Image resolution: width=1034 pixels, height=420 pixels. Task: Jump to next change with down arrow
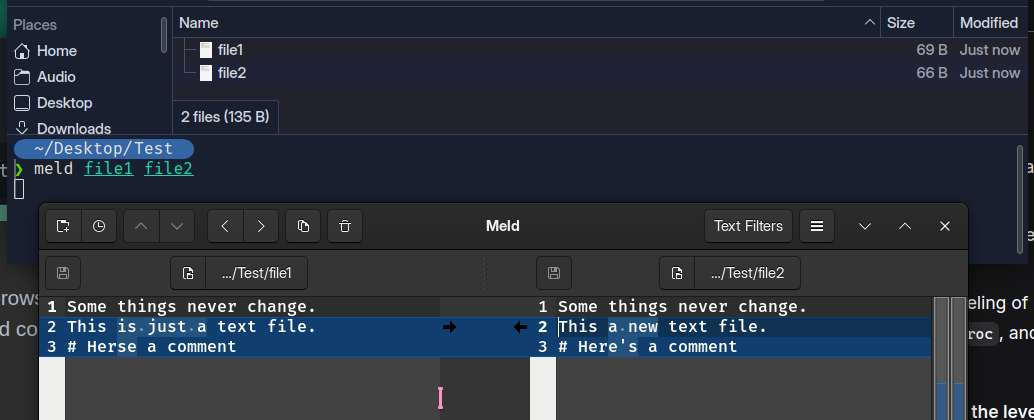pos(177,226)
